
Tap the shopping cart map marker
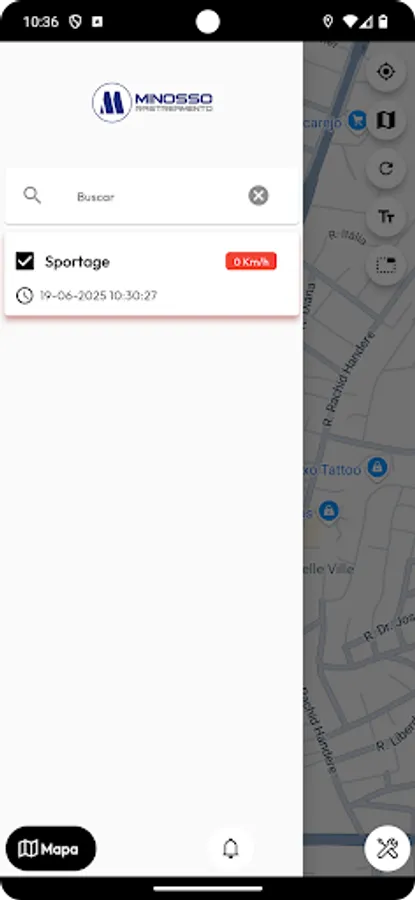click(358, 121)
